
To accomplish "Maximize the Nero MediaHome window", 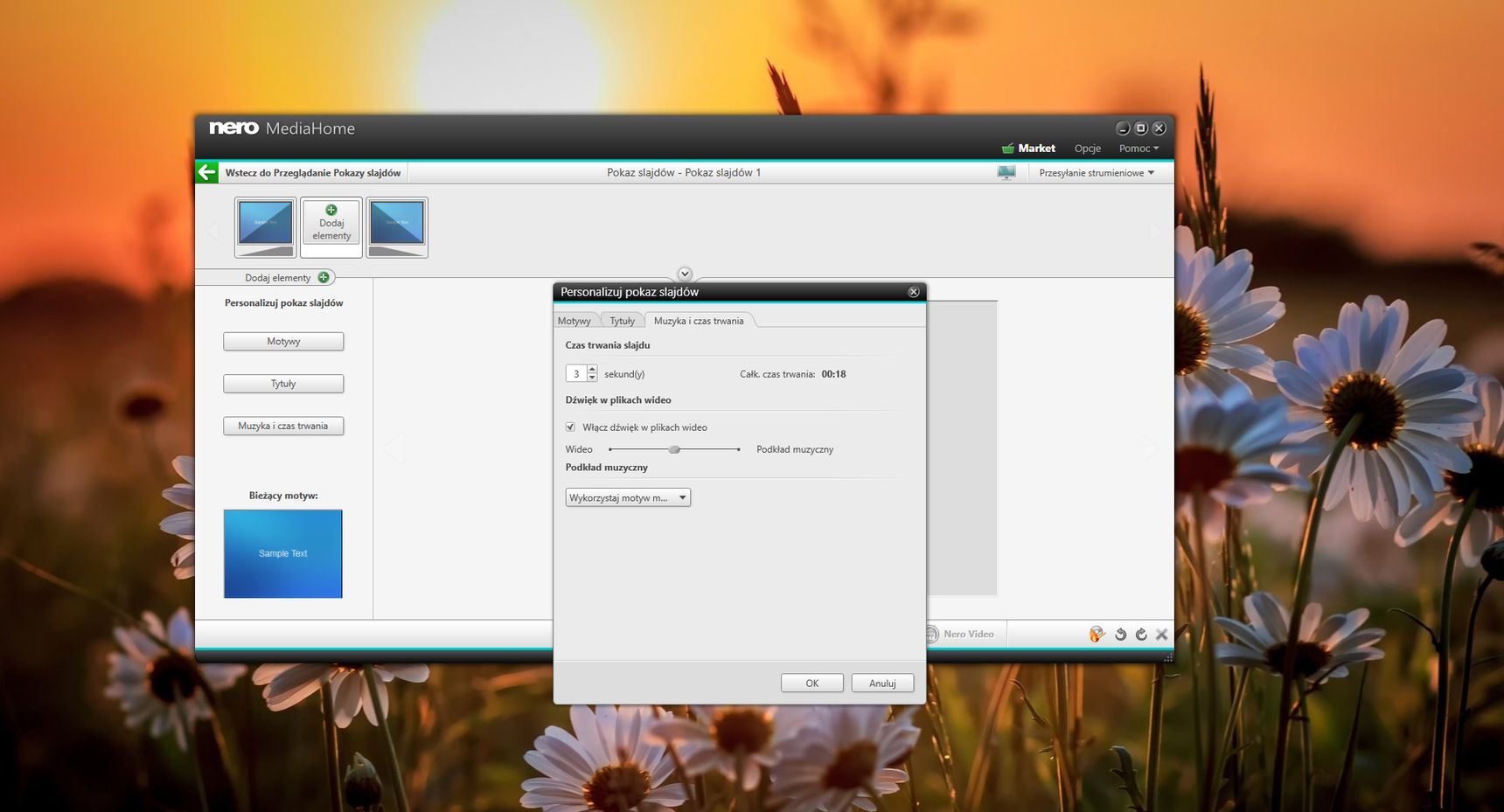I will click(x=1140, y=128).
